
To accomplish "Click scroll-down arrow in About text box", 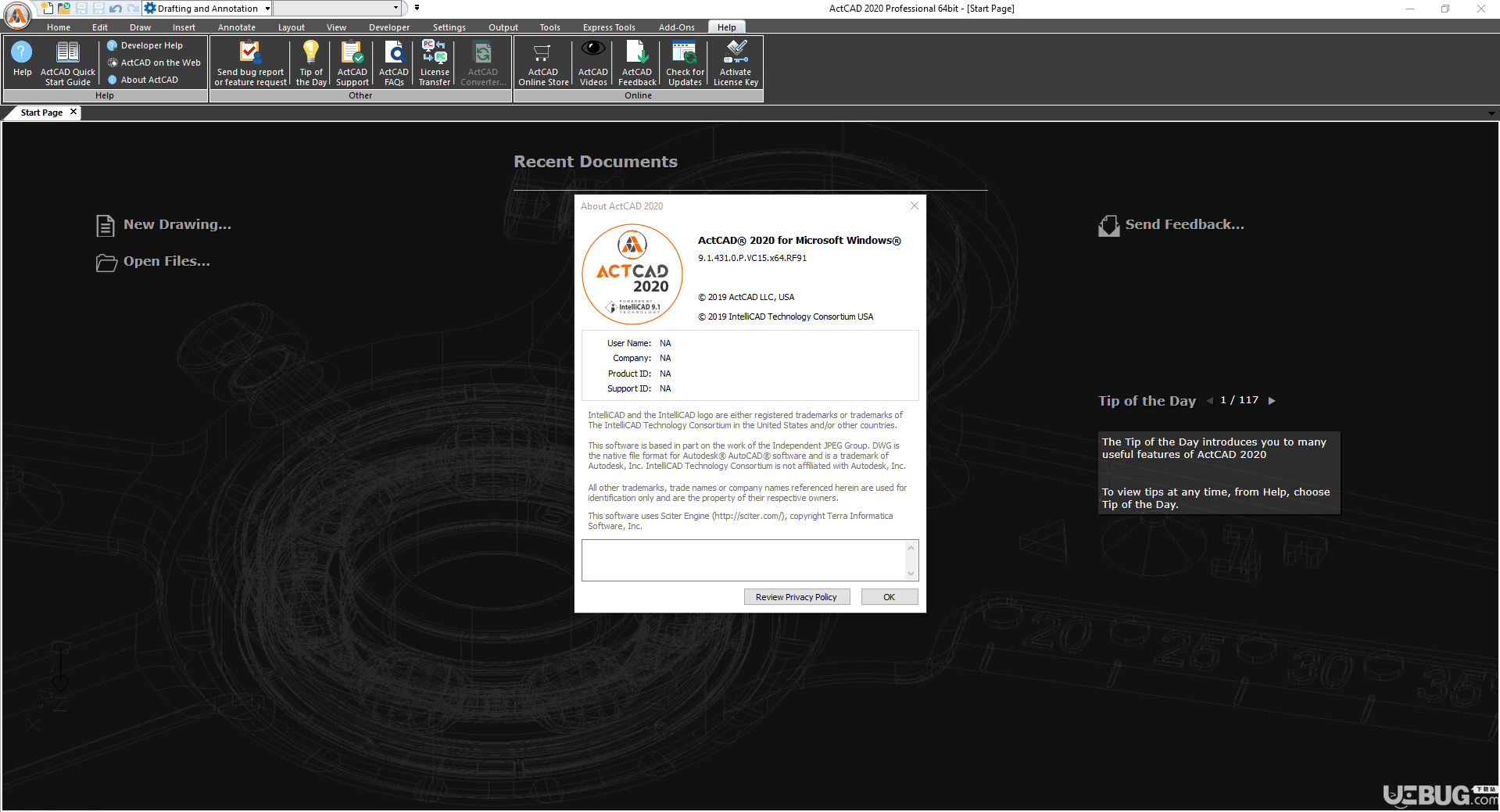I will (911, 574).
